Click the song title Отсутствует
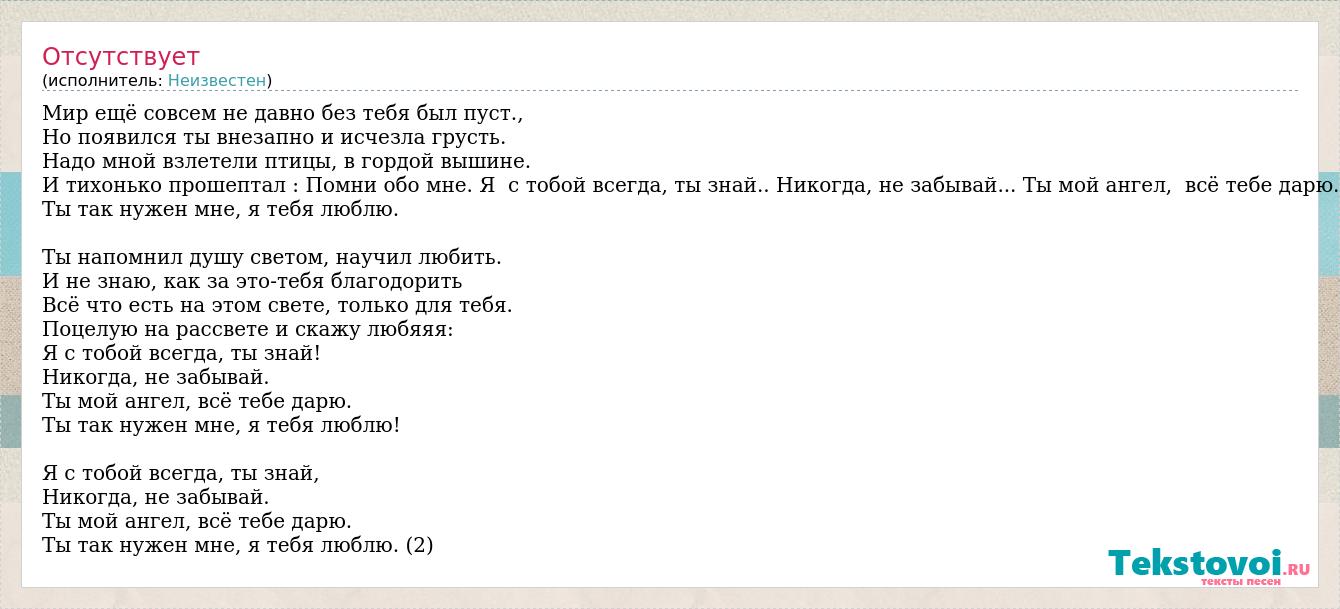 click(121, 57)
